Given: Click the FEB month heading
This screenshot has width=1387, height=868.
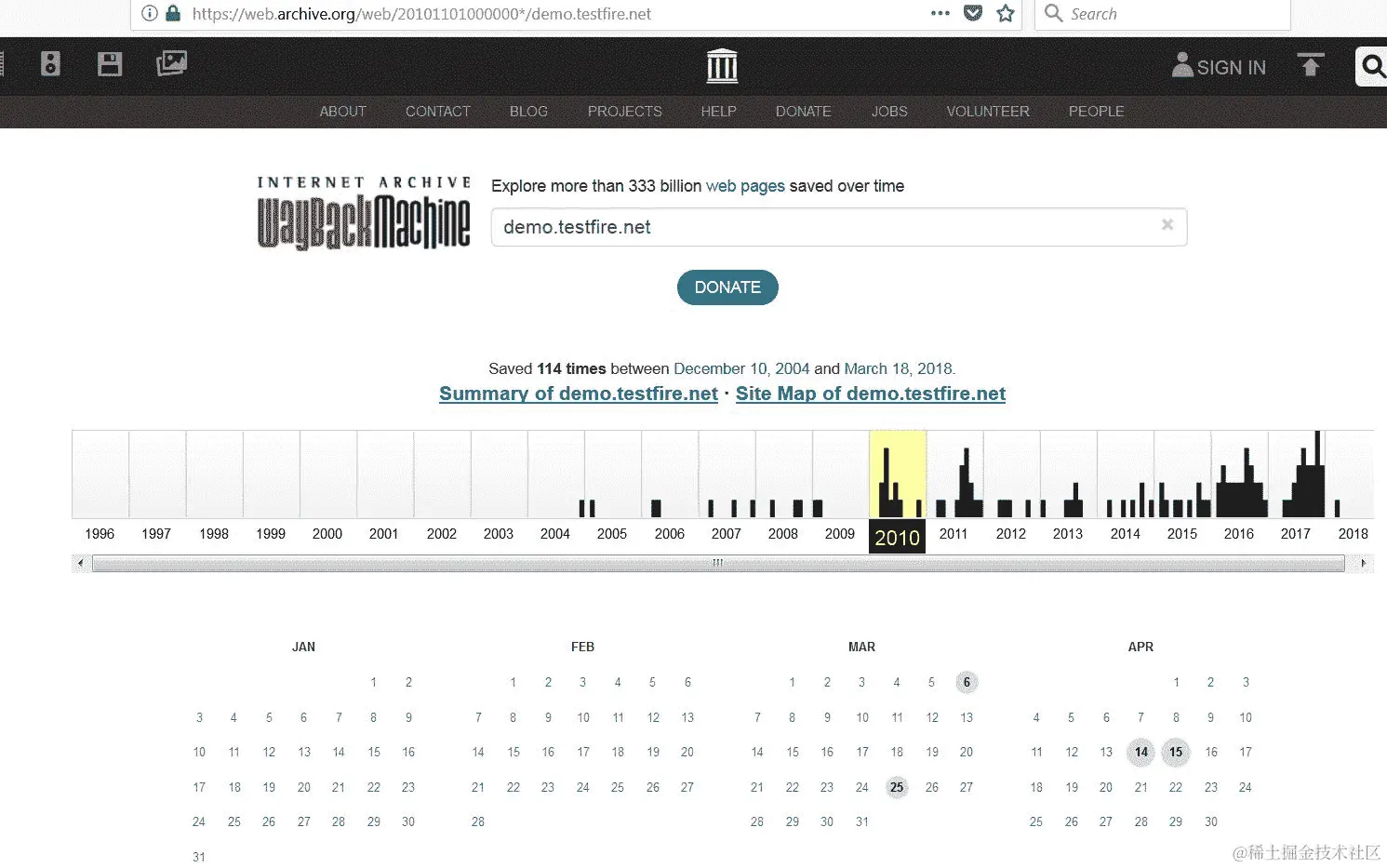Looking at the screenshot, I should [x=582, y=647].
